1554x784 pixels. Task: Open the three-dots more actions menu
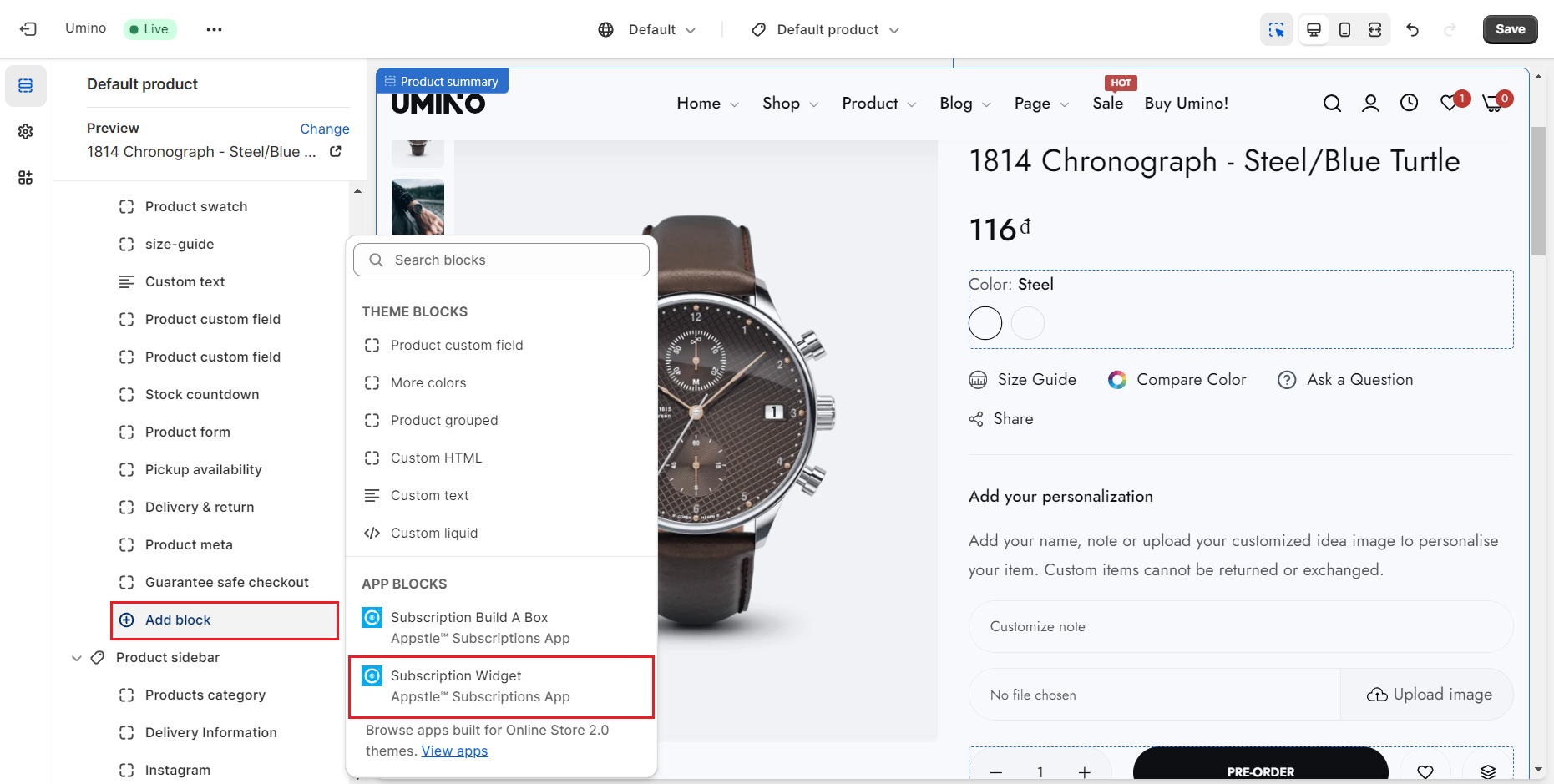coord(215,29)
